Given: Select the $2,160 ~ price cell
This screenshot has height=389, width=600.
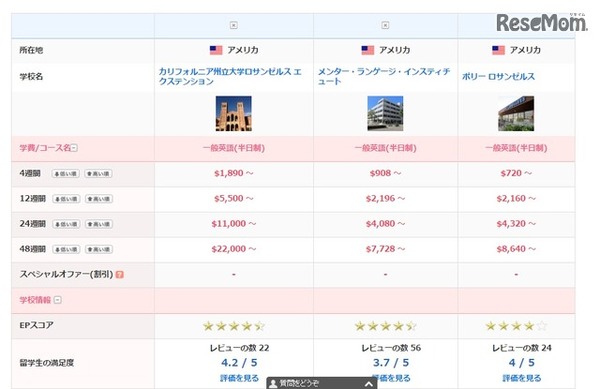Looking at the screenshot, I should tap(516, 199).
